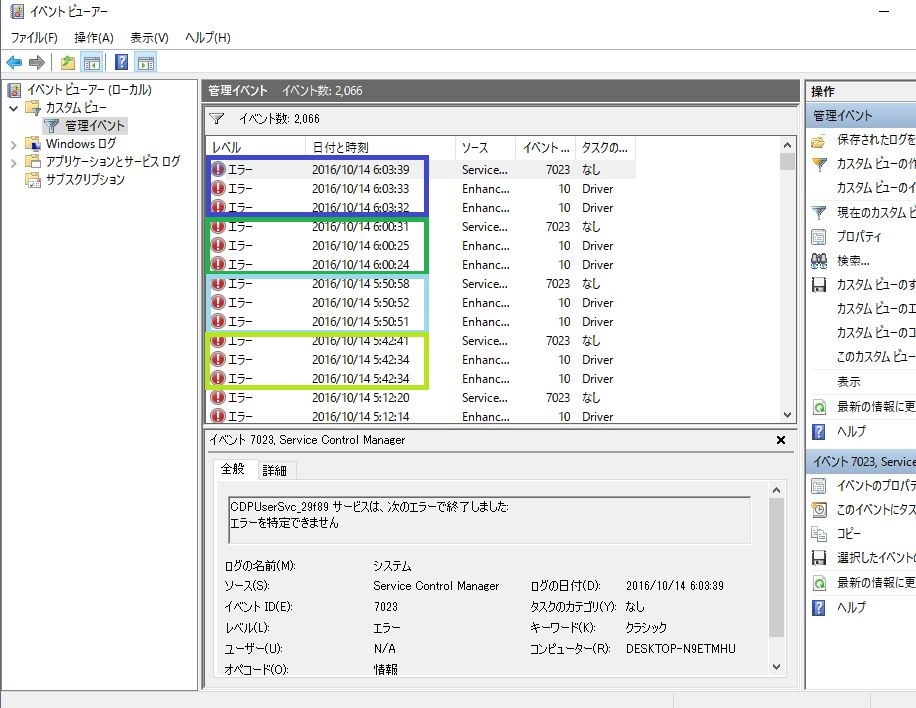The image size is (916, 708).
Task: Select アプリケーションとサービス ログ in the tree
Action: [x=113, y=161]
